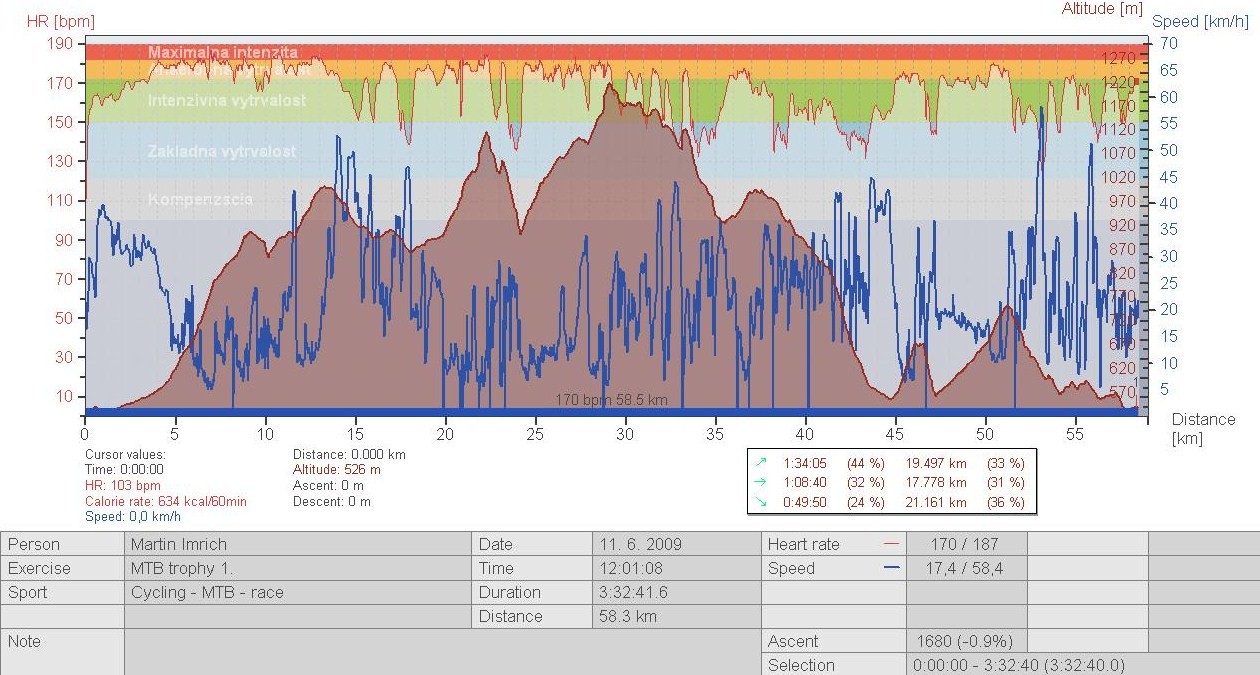Click the Selection time range value
The image size is (1260, 675).
click(1018, 665)
